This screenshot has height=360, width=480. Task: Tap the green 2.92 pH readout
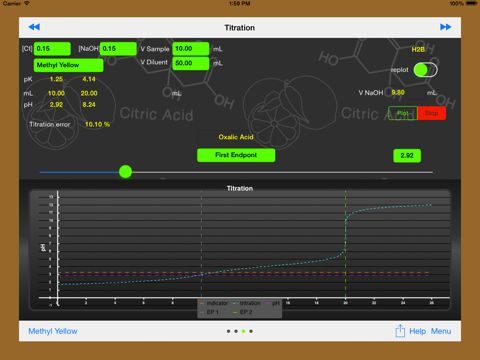[407, 156]
